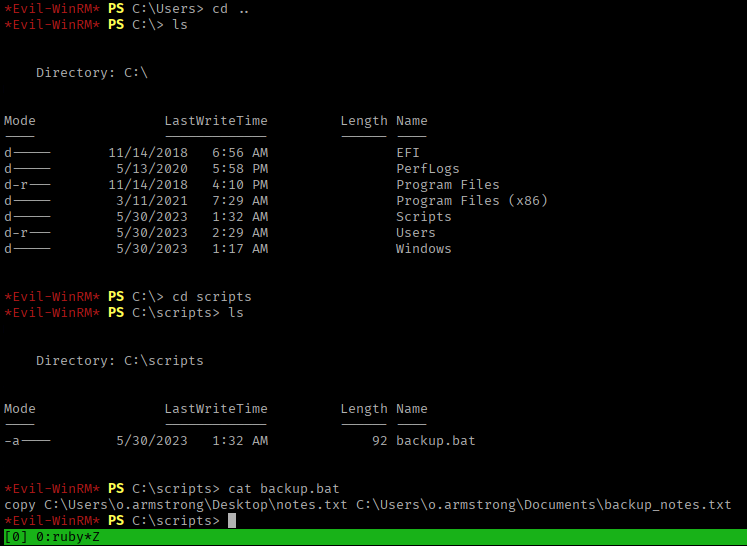747x546 pixels.
Task: Click the EFI directory name
Action: pos(408,153)
